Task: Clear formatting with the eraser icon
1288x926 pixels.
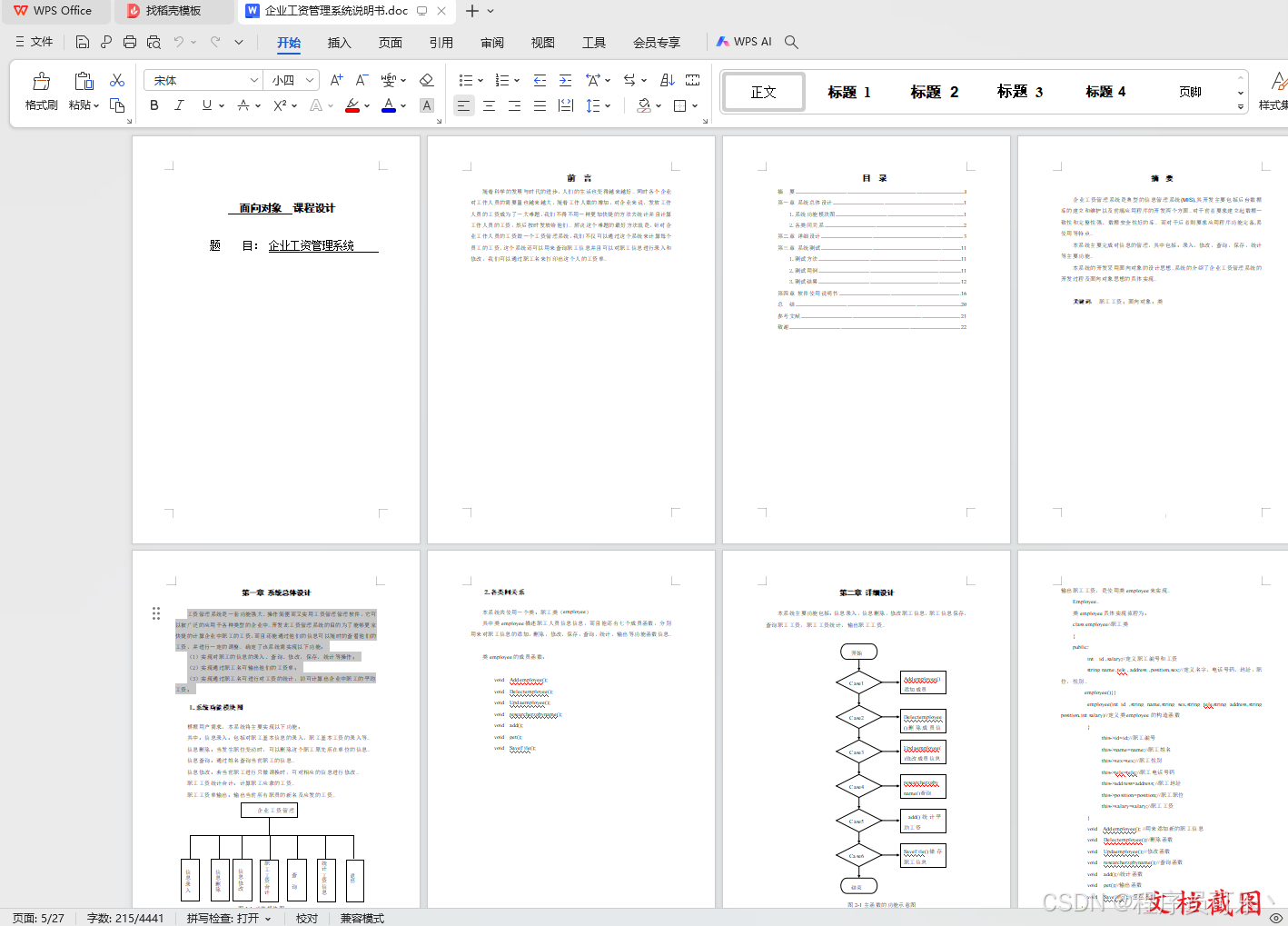Action: tap(426, 80)
